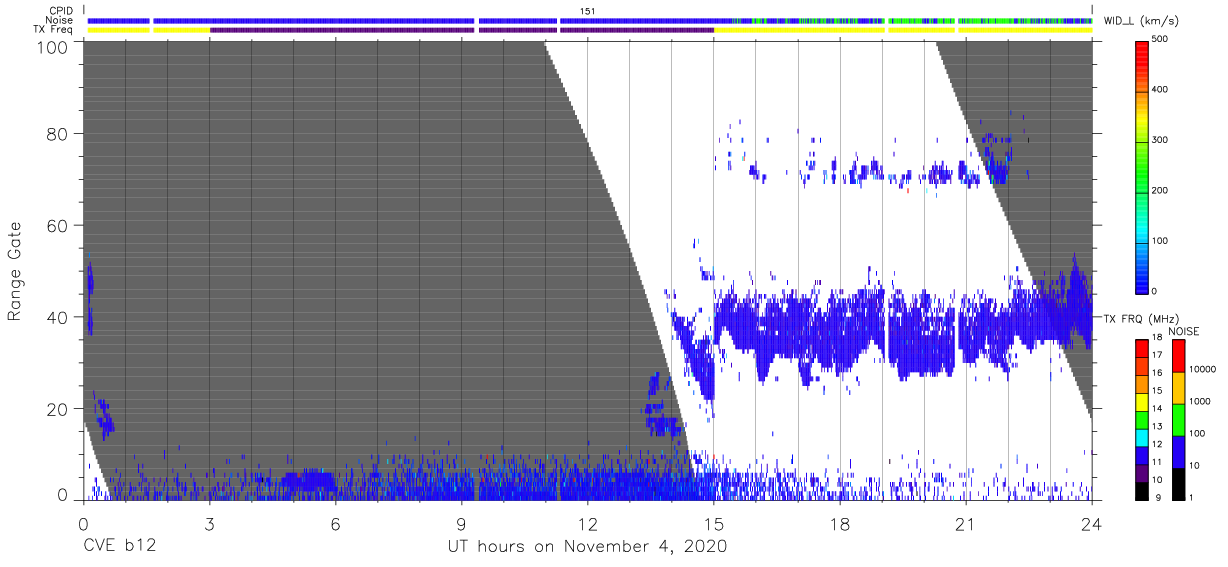The width and height of the screenshot is (1228, 567).
Task: Click the '1000' tick on the NOISE scale
Action: click(1202, 401)
